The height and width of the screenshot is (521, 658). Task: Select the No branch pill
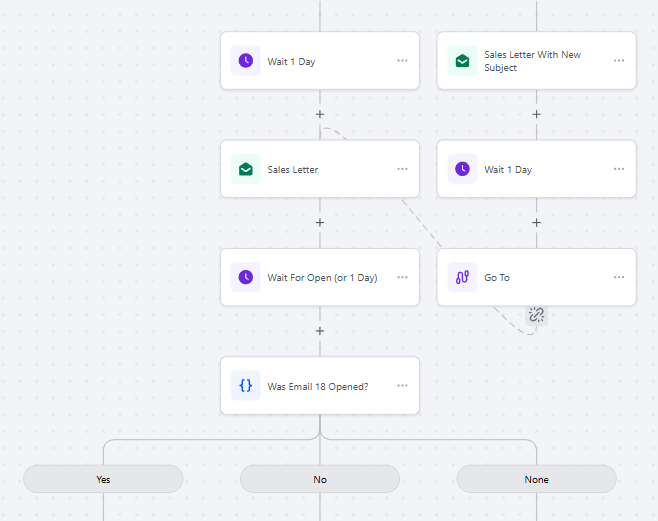(320, 479)
